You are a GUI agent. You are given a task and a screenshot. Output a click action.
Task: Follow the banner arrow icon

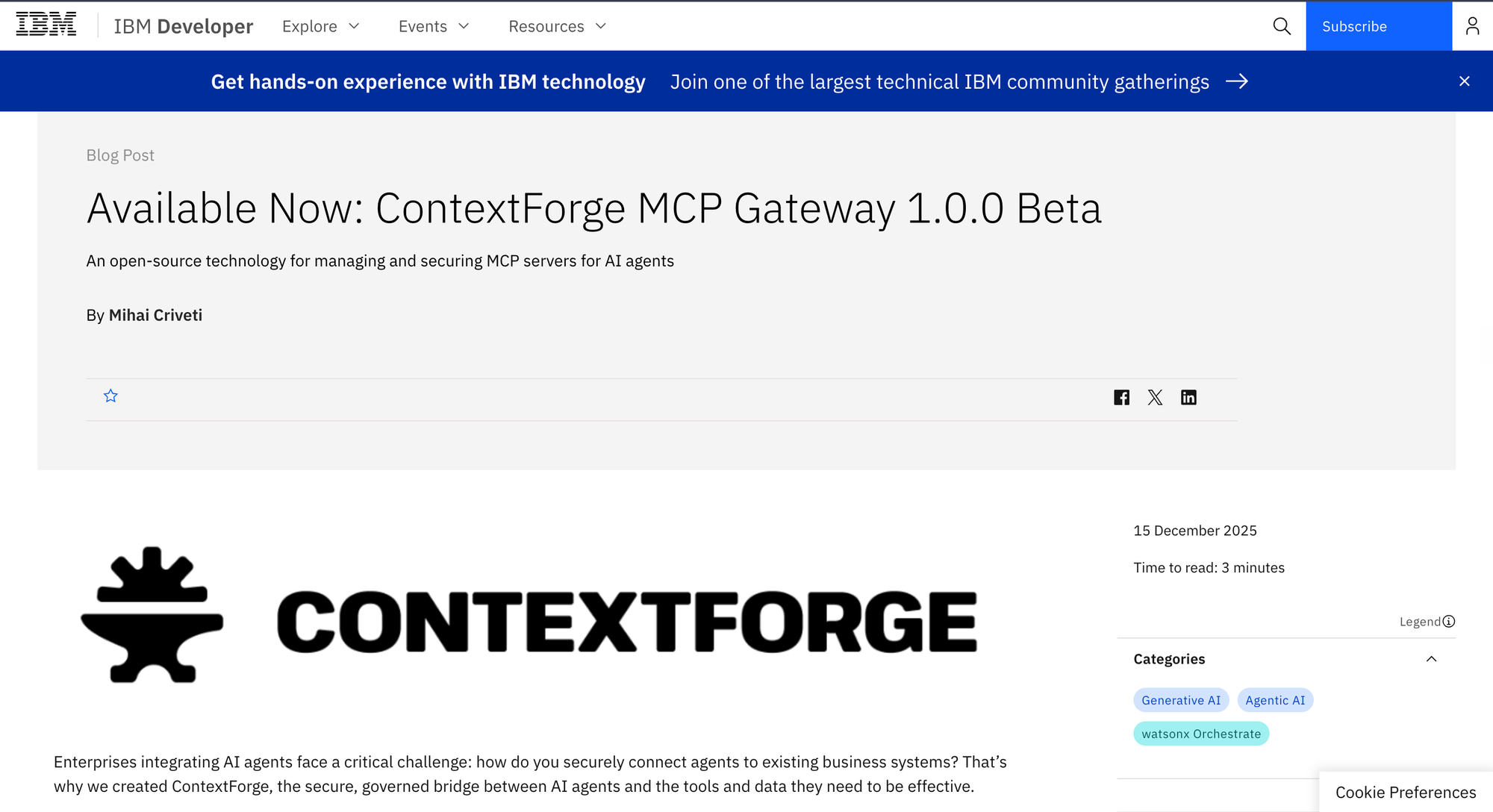coord(1237,81)
